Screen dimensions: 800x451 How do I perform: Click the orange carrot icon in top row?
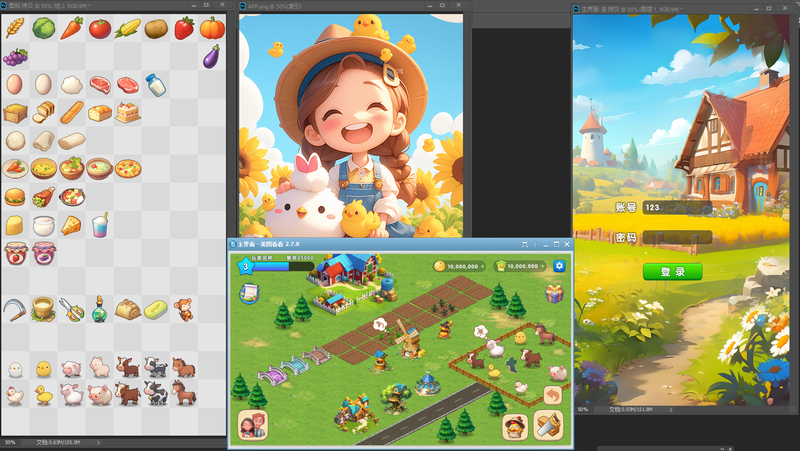point(71,28)
